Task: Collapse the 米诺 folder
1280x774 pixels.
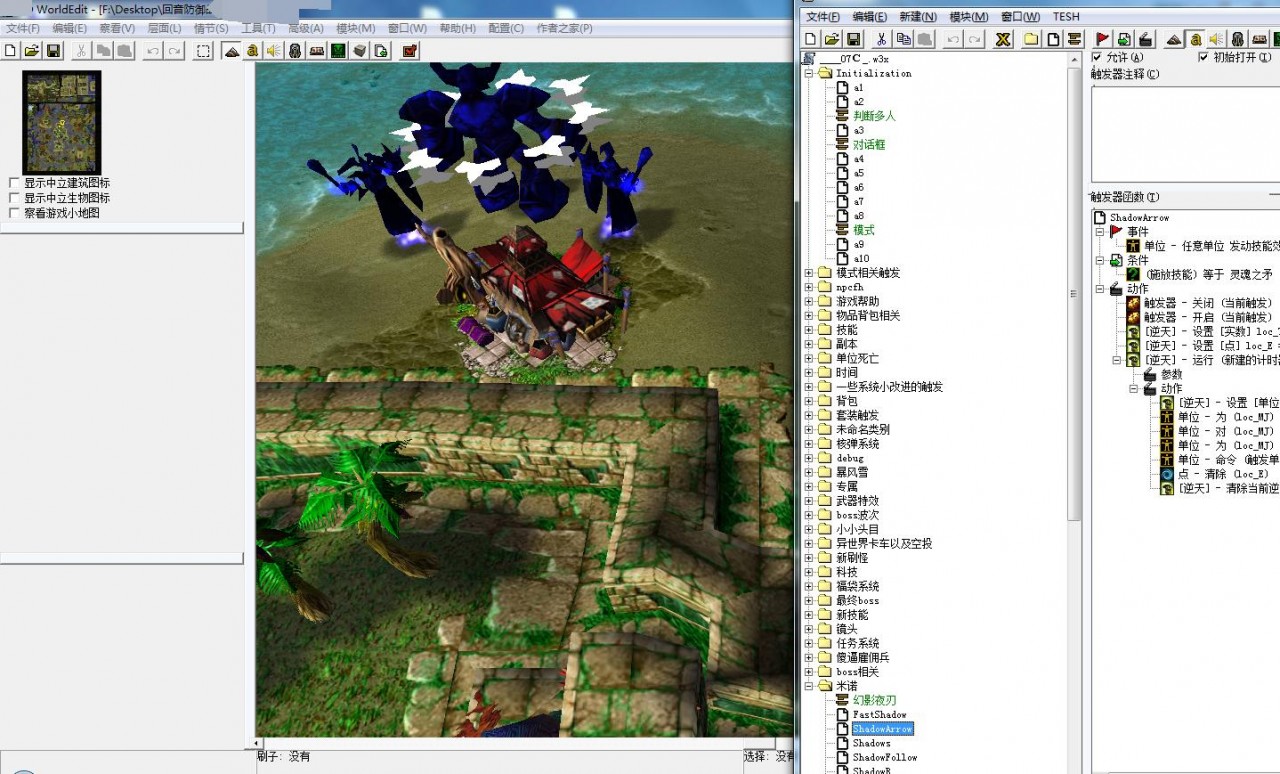Action: coord(809,686)
